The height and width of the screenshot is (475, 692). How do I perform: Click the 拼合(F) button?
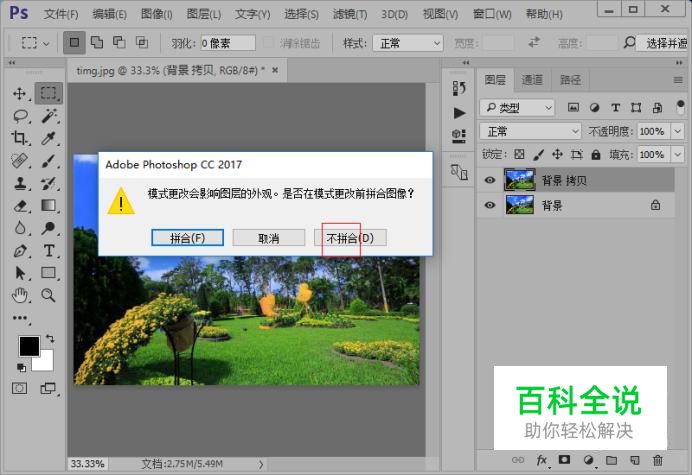188,238
